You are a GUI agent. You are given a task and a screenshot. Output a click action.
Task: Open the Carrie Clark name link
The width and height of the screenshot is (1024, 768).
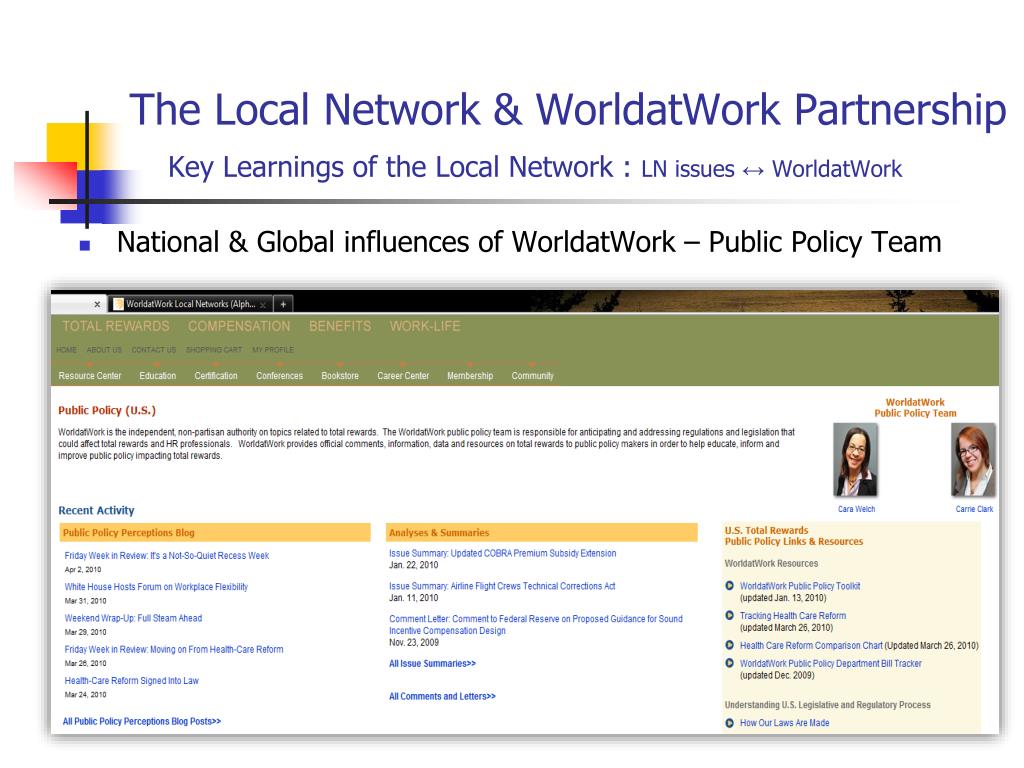[974, 509]
